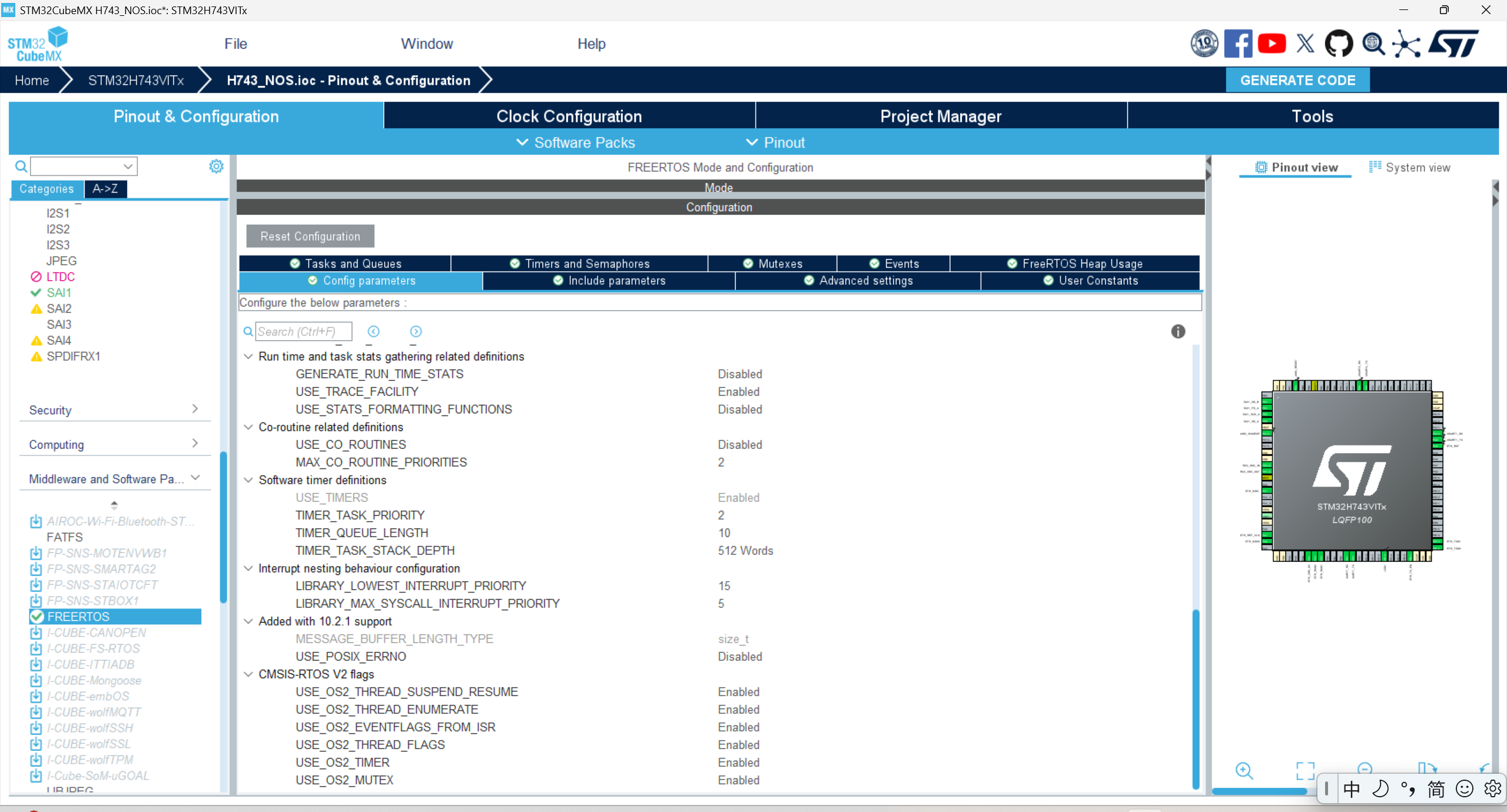1507x812 pixels.
Task: Open the Facebook link icon
Action: coord(1238,44)
